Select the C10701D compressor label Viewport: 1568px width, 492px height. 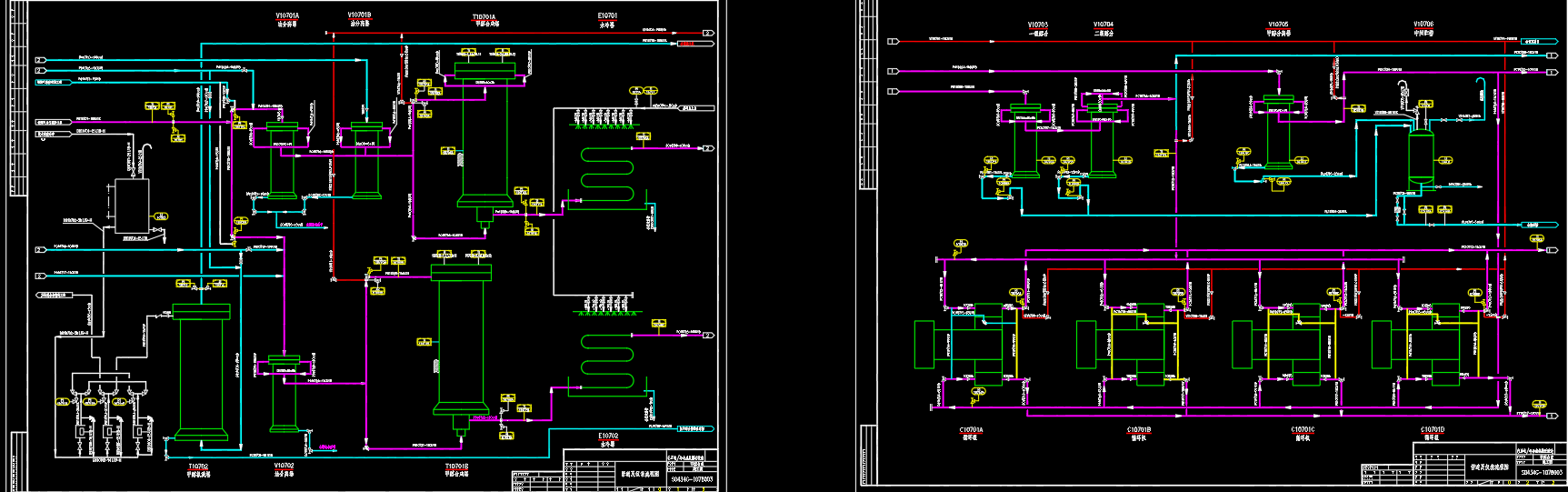1433,429
